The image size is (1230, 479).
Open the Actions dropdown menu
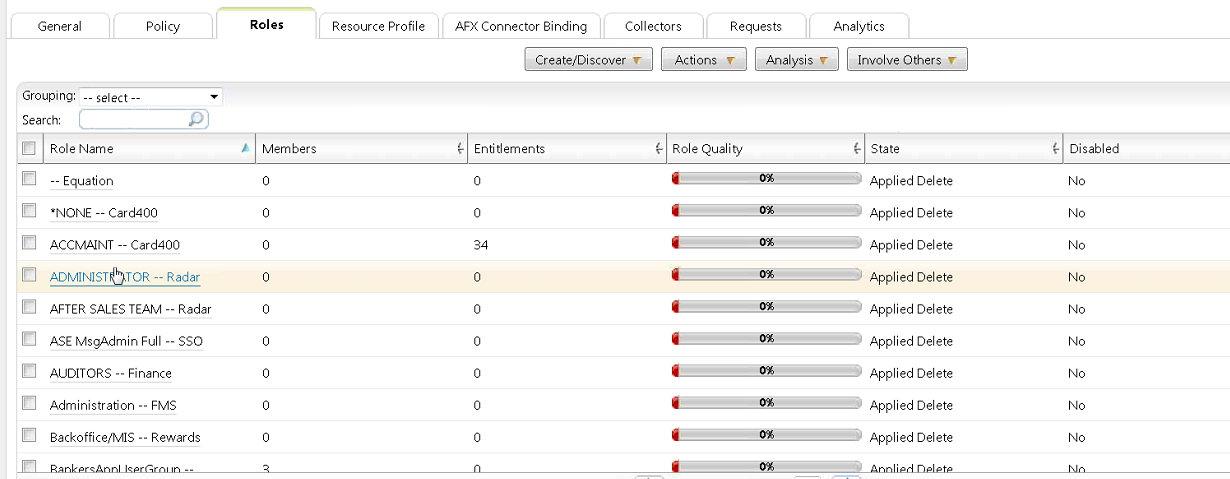(x=703, y=60)
